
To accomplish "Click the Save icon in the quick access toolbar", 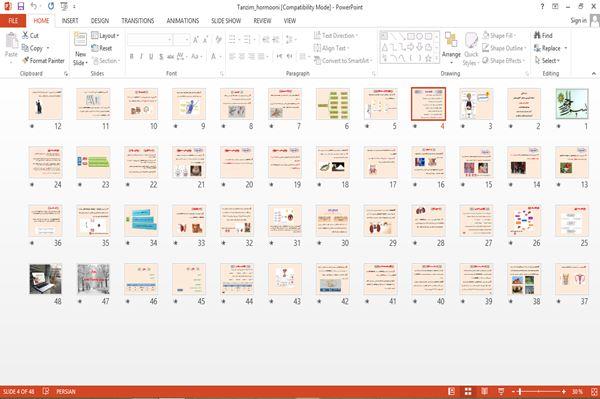I will [21, 7].
